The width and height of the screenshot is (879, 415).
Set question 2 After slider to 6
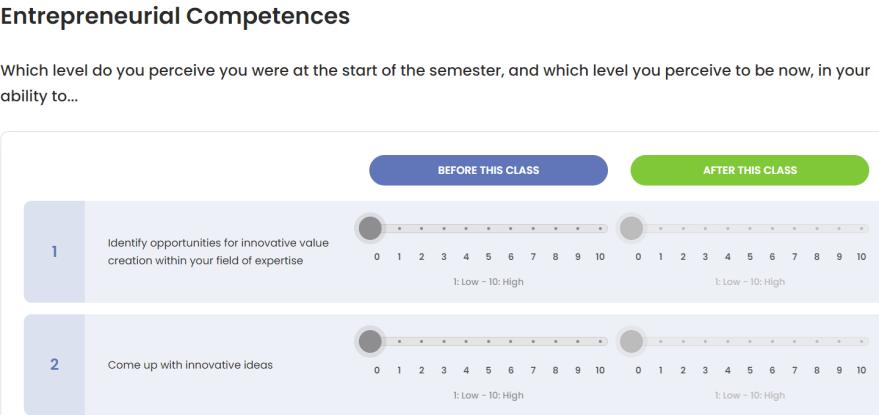(x=773, y=340)
